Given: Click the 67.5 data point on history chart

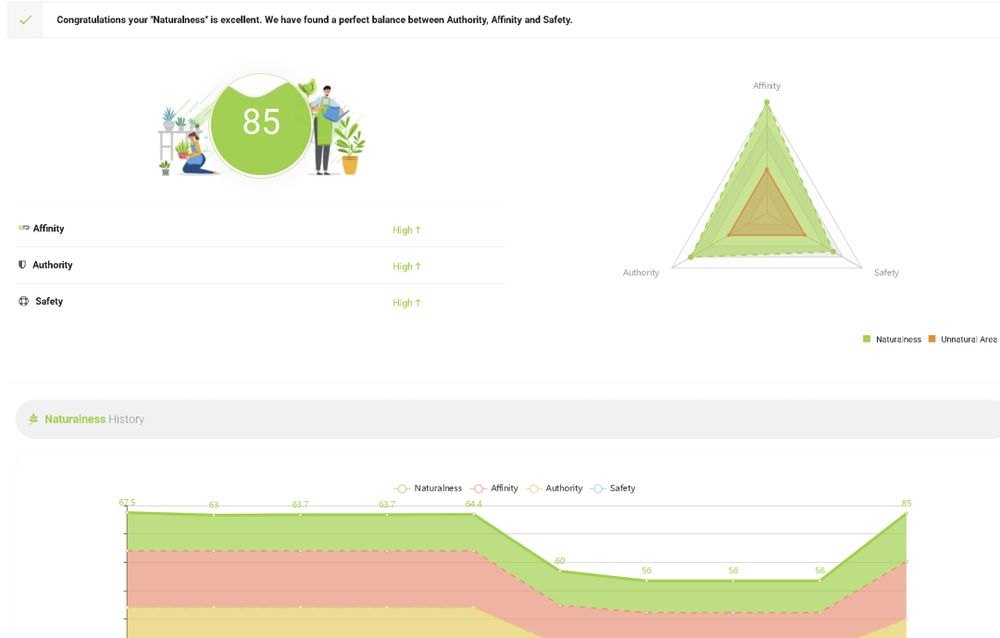Looking at the screenshot, I should (127, 512).
